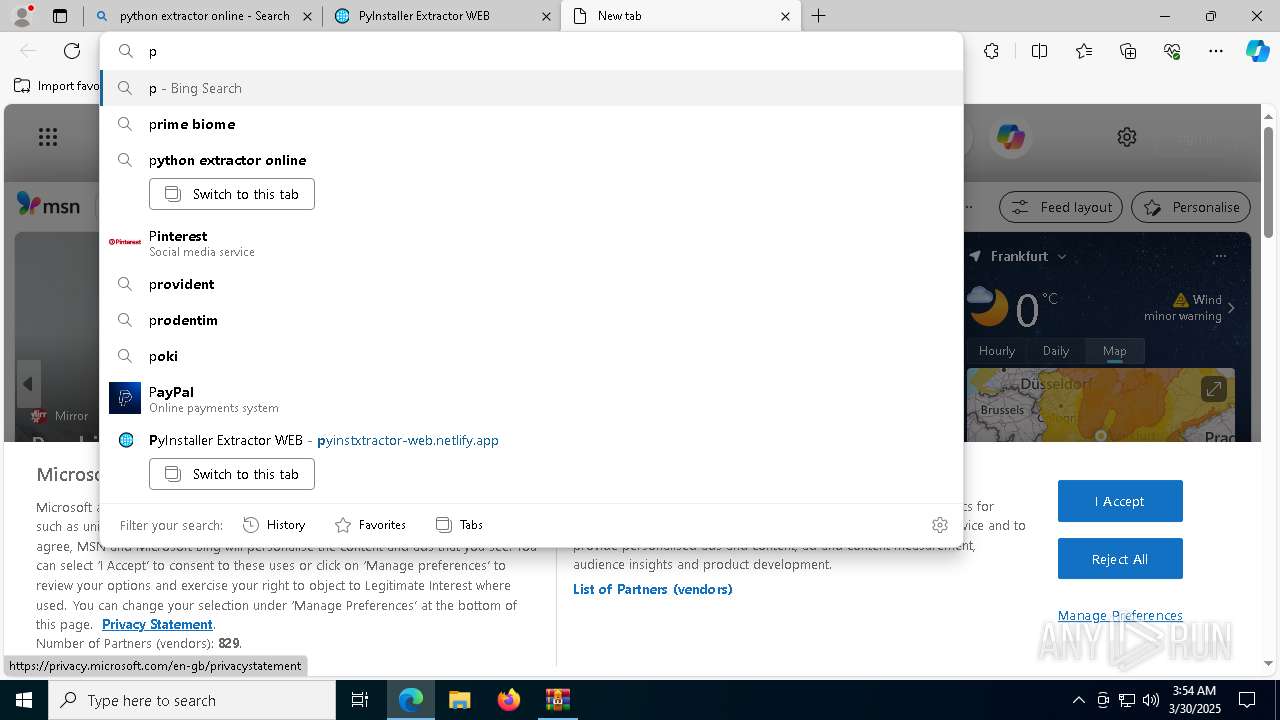Select 'p - Bing Search' suggestion
The height and width of the screenshot is (720, 1280).
pos(532,88)
